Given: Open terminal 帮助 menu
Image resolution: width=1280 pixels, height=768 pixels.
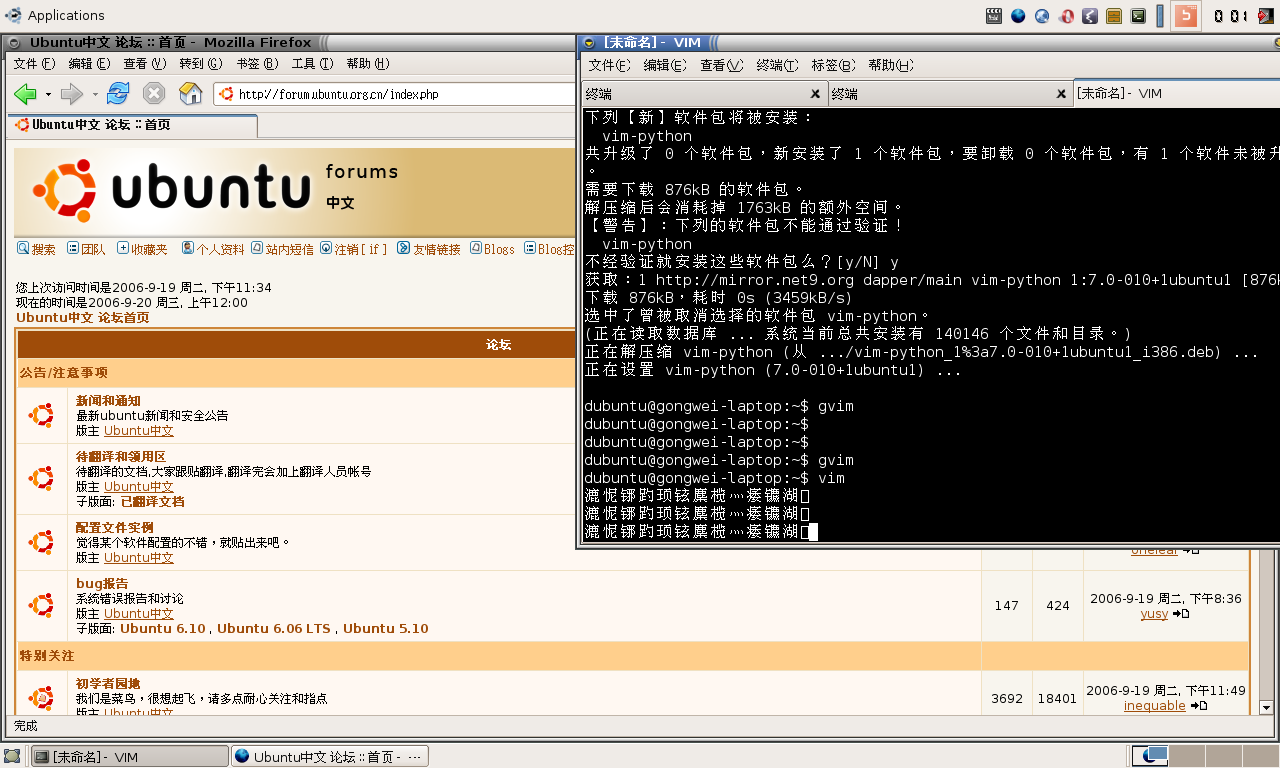Looking at the screenshot, I should (x=890, y=65).
